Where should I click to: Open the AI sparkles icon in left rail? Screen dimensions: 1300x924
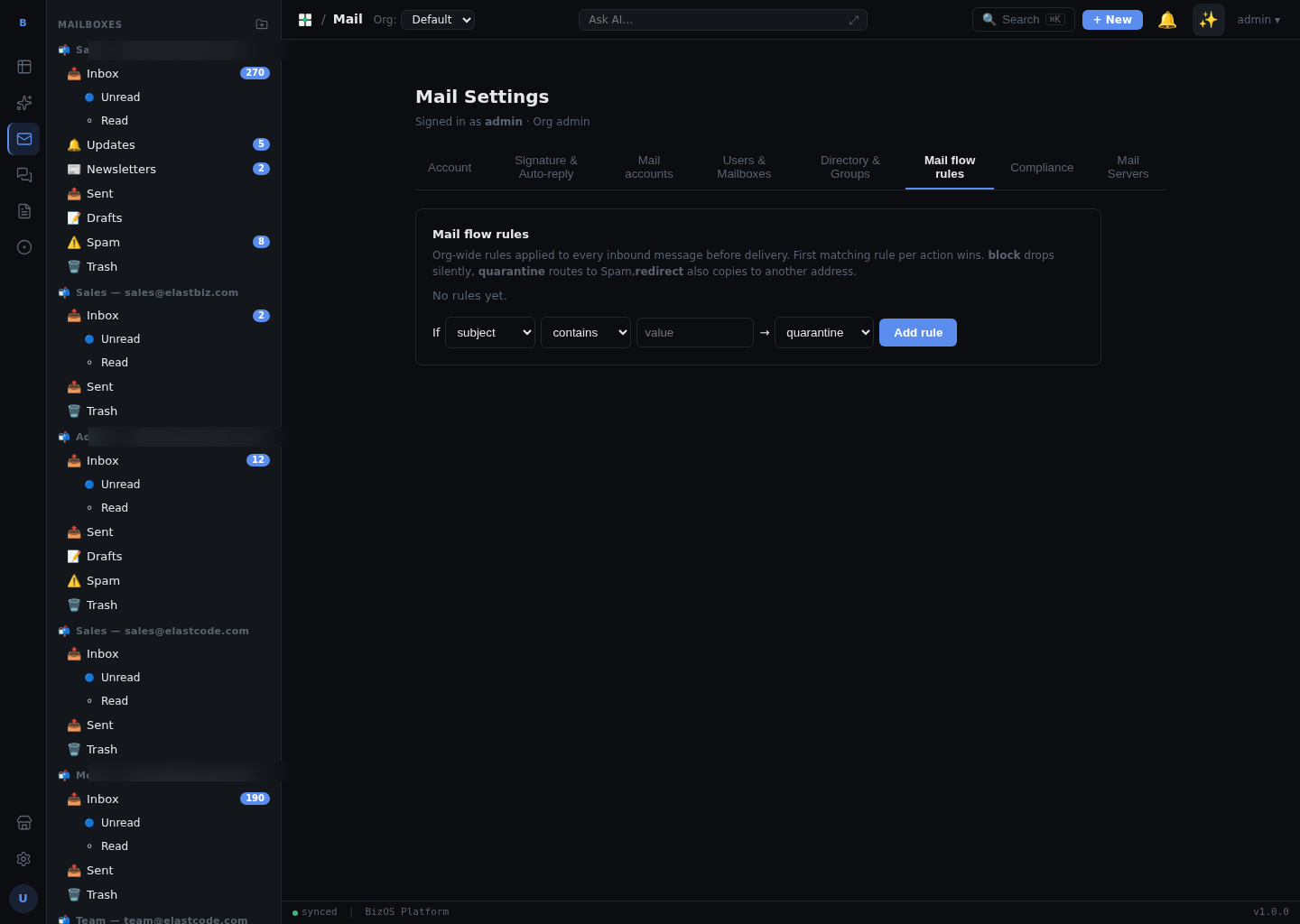click(x=23, y=103)
